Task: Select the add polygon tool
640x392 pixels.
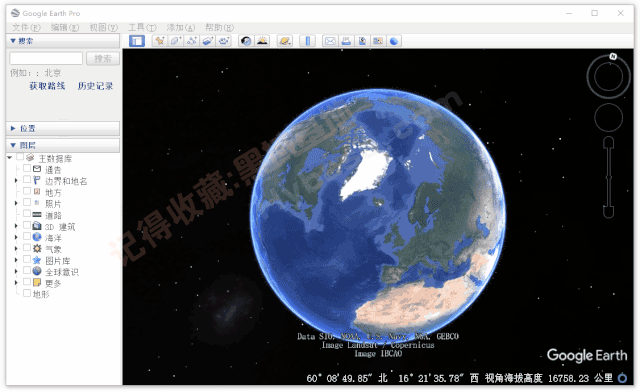Action: point(176,41)
